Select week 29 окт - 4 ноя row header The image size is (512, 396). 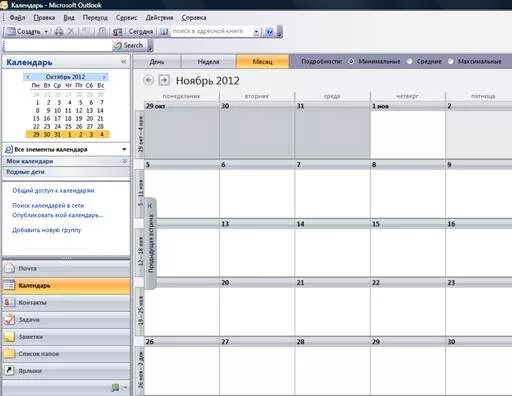point(140,134)
